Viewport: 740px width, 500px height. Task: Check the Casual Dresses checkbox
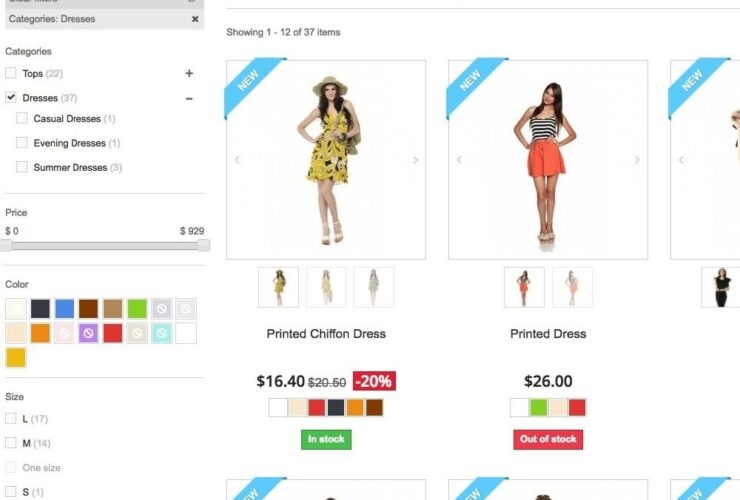point(22,118)
